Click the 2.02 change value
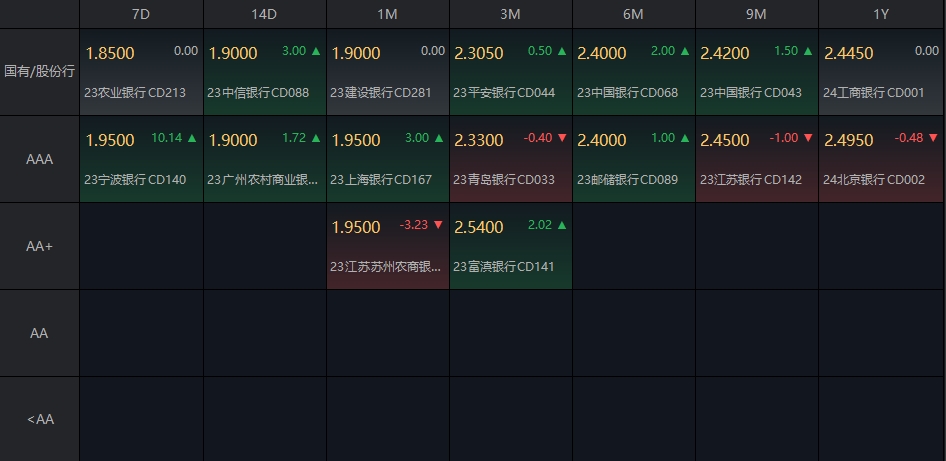The height and width of the screenshot is (461, 946). (x=540, y=224)
